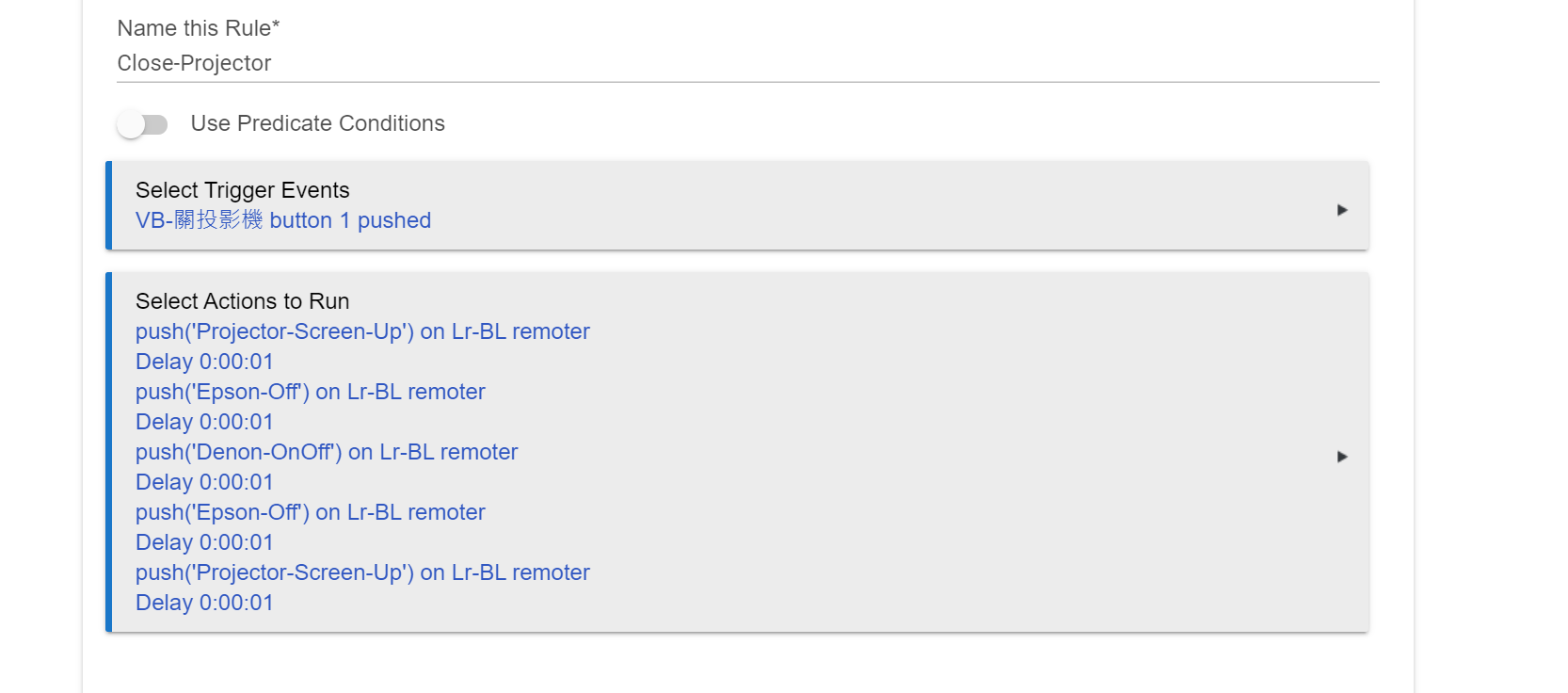Click the Select Actions to Run heading
The width and height of the screenshot is (1568, 693).
click(x=243, y=301)
